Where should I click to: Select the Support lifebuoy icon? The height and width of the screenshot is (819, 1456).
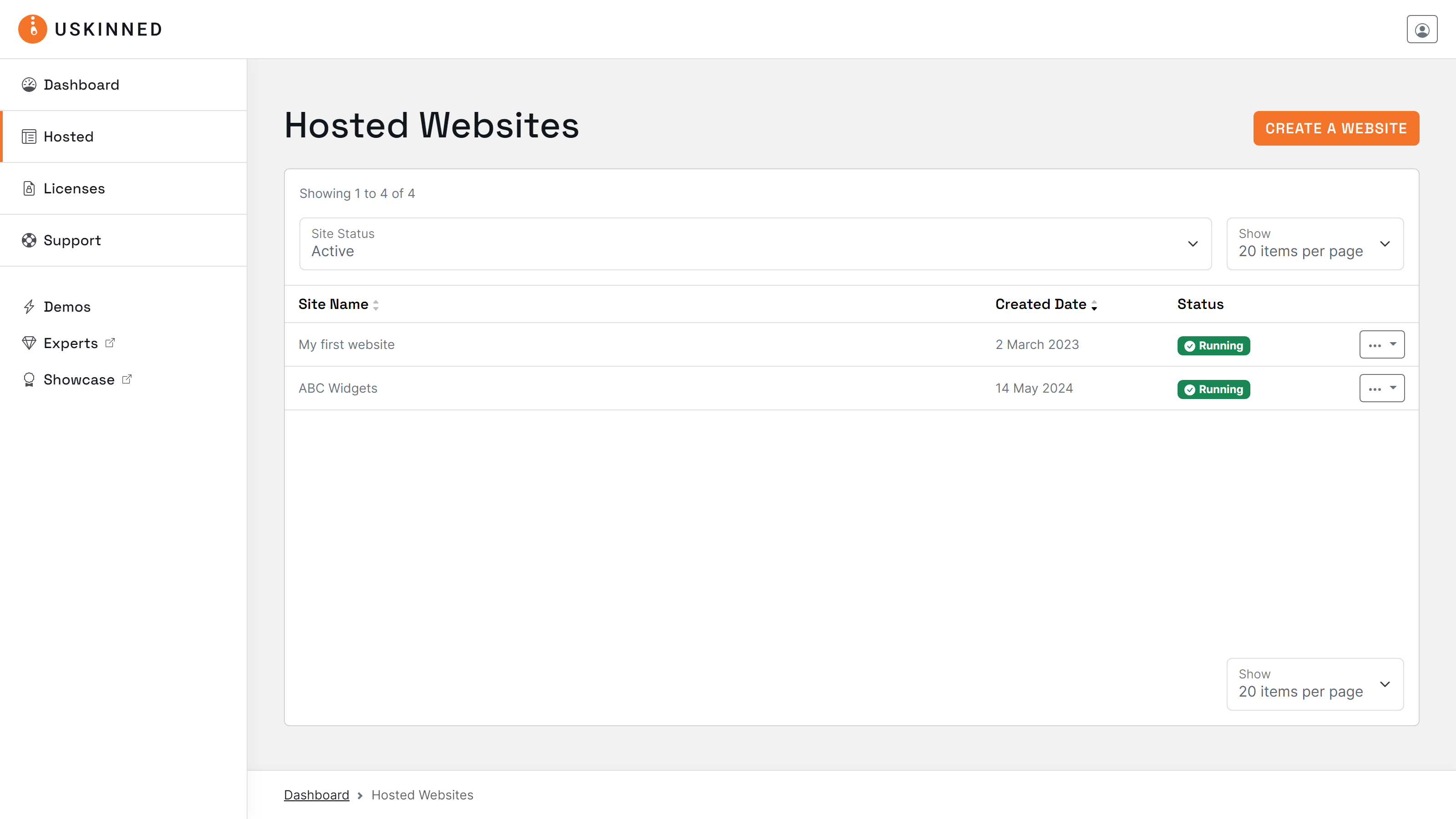point(30,240)
